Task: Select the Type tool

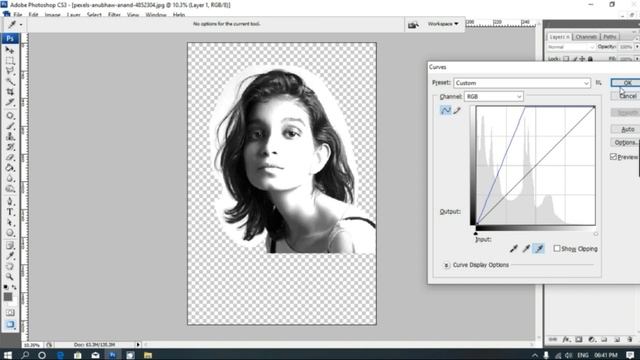Action: pos(10,212)
